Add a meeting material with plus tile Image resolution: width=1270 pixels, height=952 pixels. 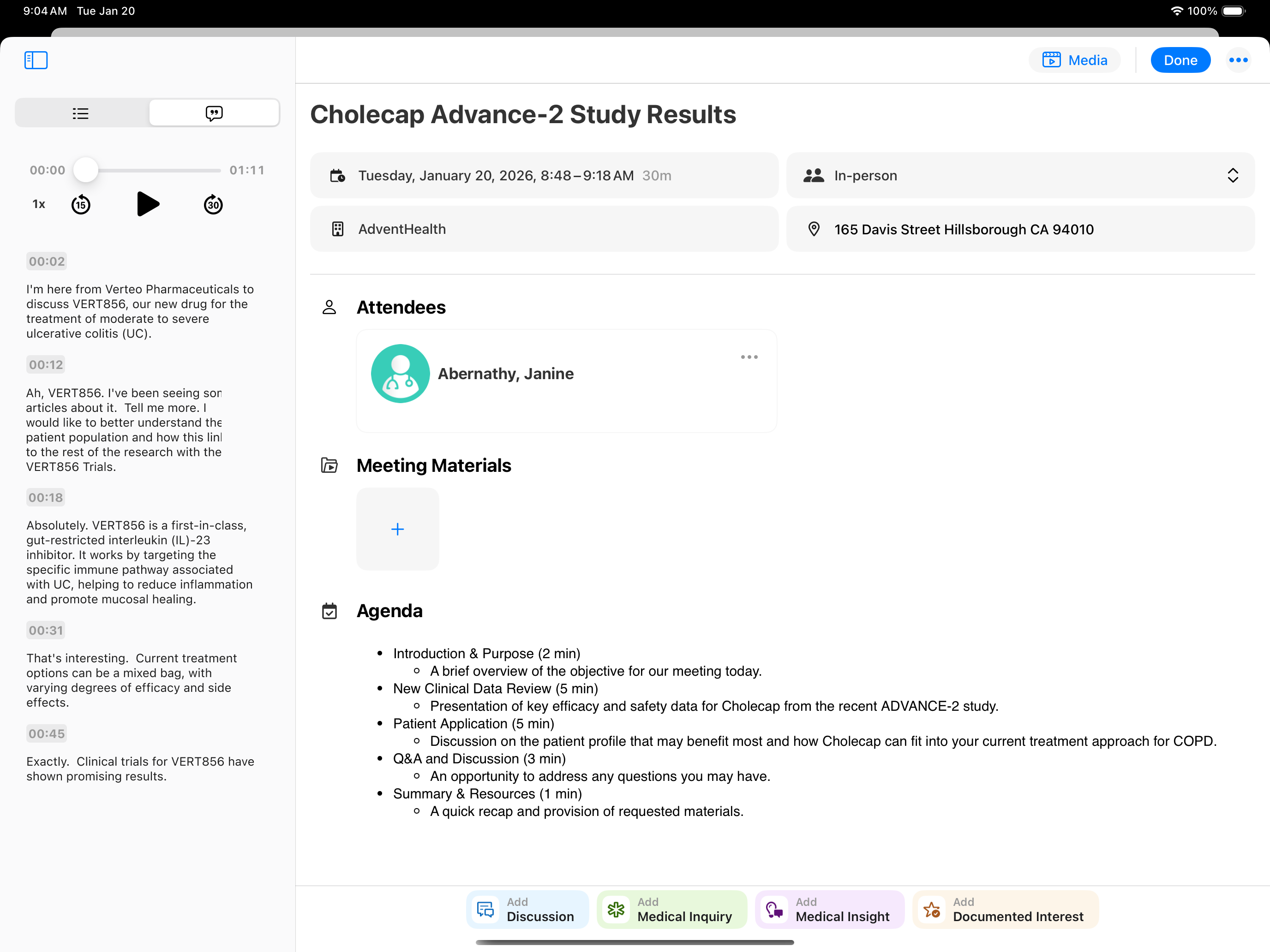pos(397,529)
